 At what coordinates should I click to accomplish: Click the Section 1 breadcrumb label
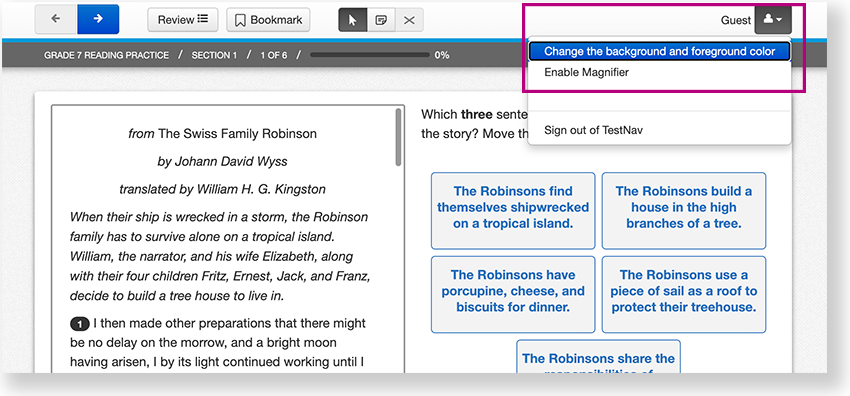(x=214, y=55)
